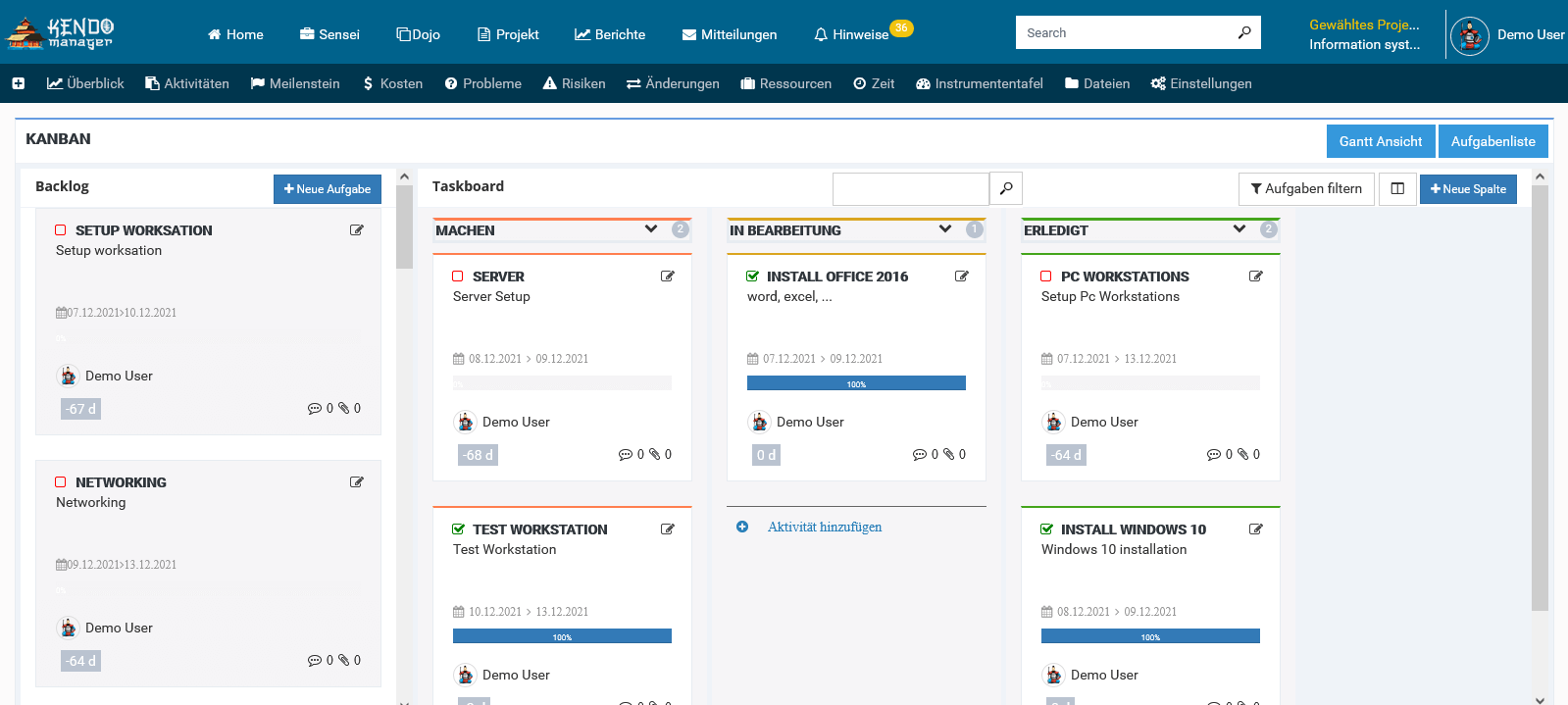Expand the ERLEDIGT column chevron
The width and height of the screenshot is (1568, 705).
(1239, 229)
